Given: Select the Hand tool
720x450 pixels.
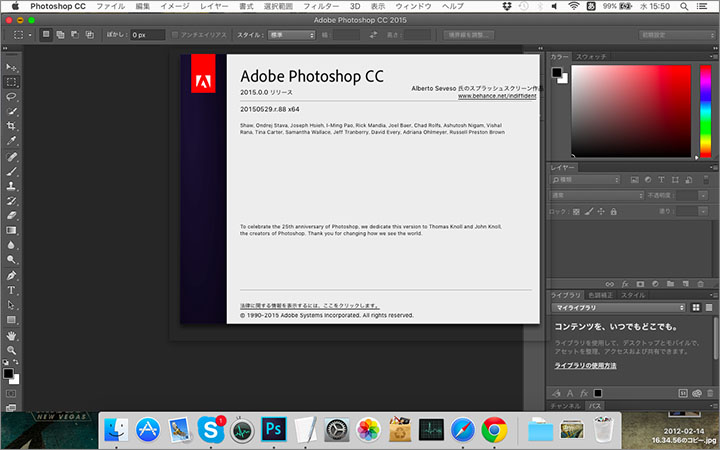Looking at the screenshot, I should coord(11,336).
